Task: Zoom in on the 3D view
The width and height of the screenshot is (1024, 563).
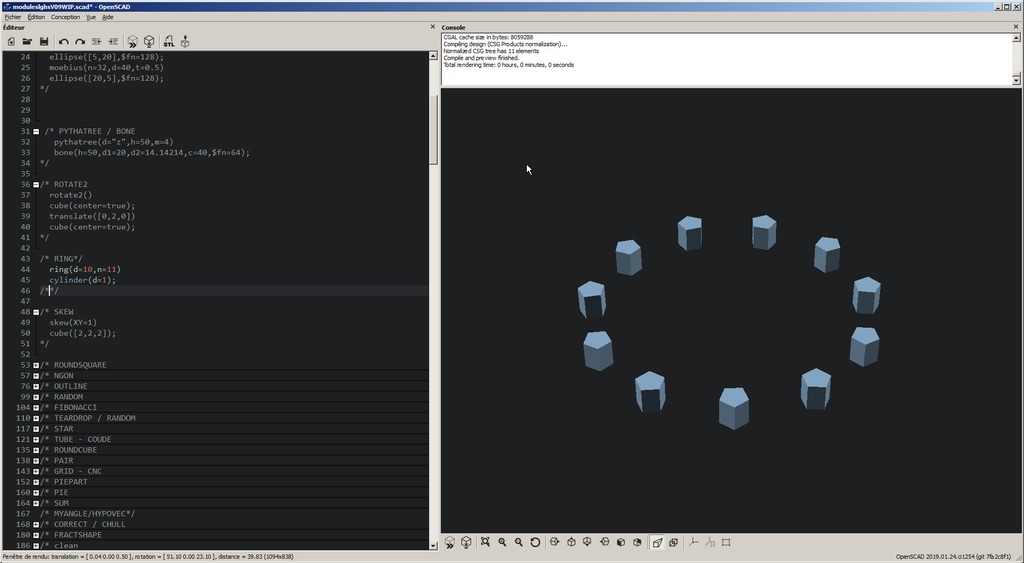Action: [x=502, y=542]
